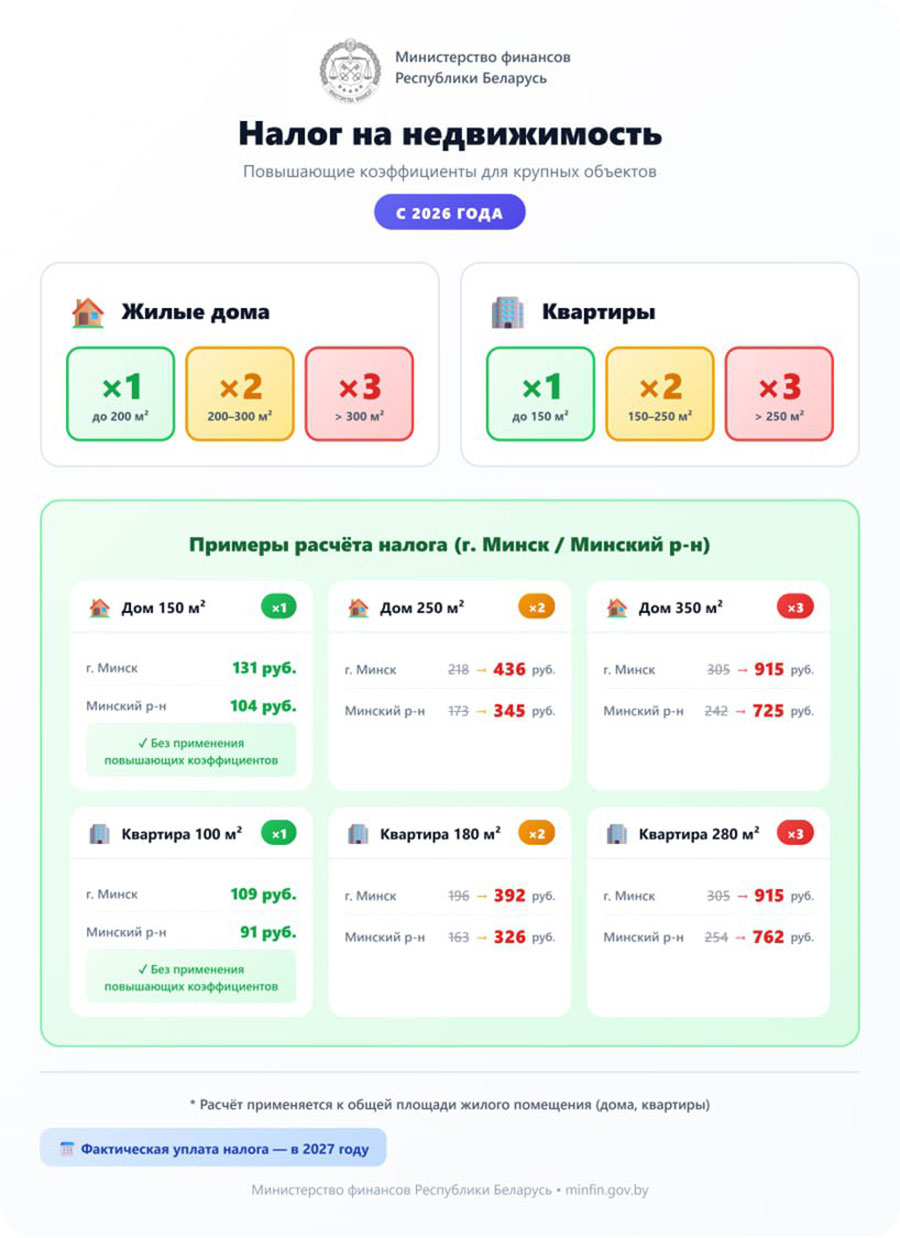Click "Фактическая уплата налога — в 2027 году" banner
Viewport: 900px width, 1238px height.
[213, 1149]
